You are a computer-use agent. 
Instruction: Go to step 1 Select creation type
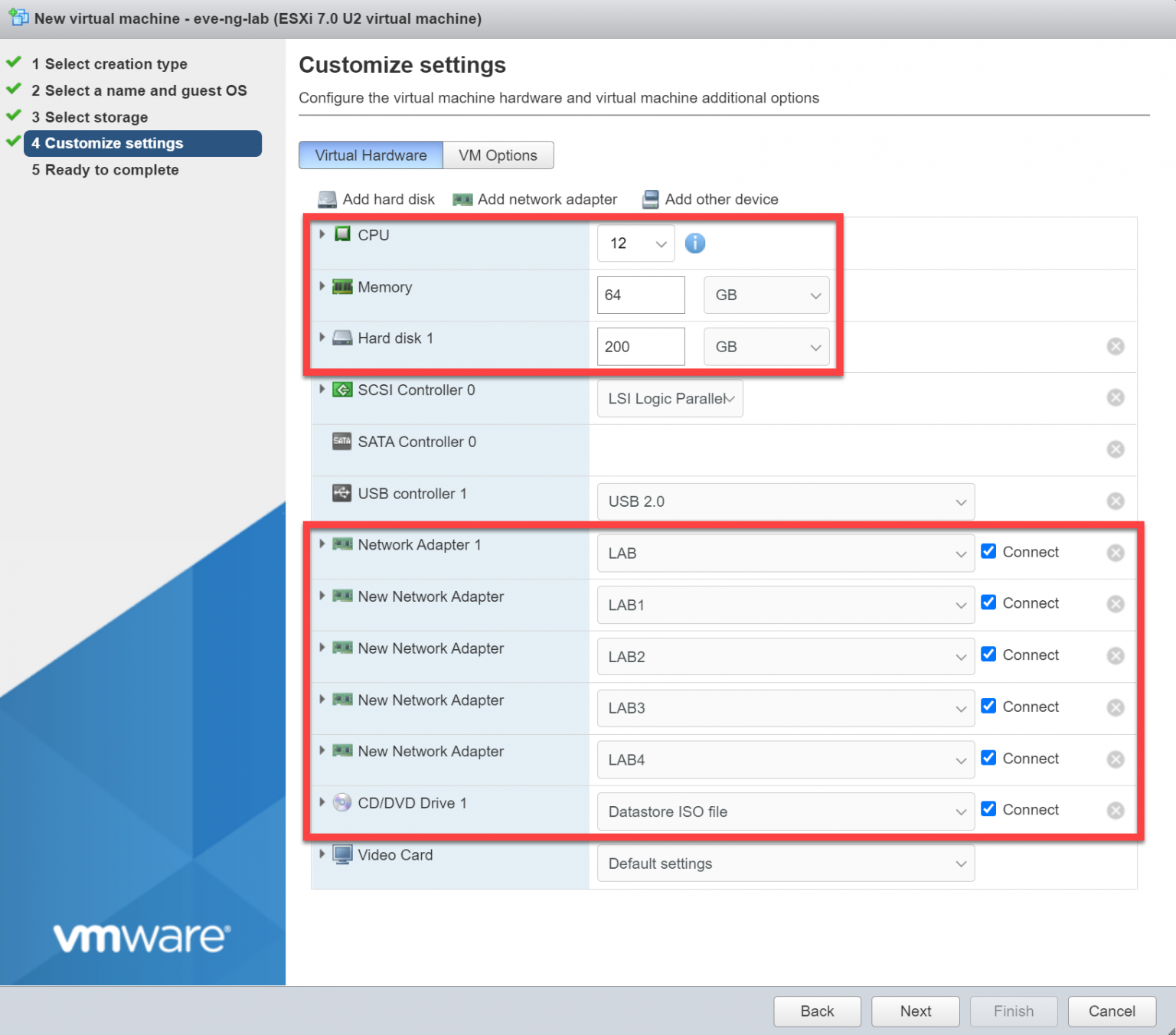tap(109, 64)
